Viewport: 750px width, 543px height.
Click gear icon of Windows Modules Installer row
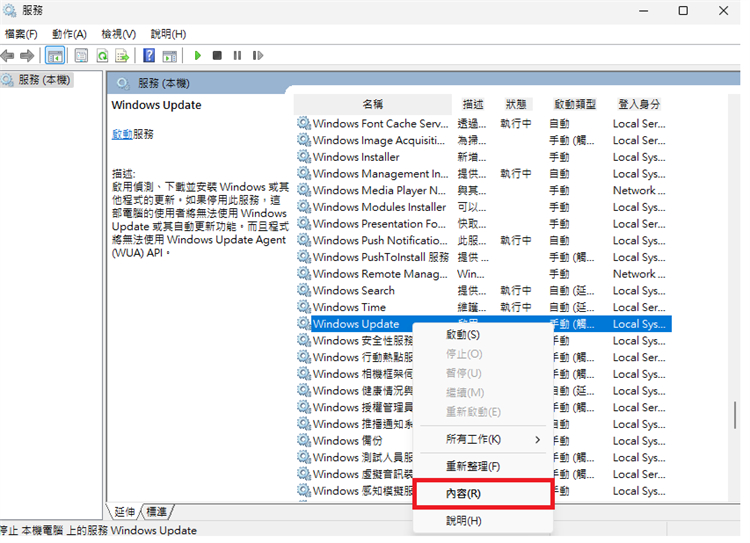coord(303,208)
